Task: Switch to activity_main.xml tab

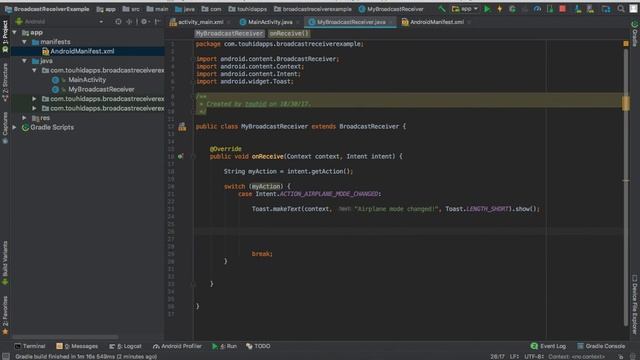Action: (x=200, y=22)
